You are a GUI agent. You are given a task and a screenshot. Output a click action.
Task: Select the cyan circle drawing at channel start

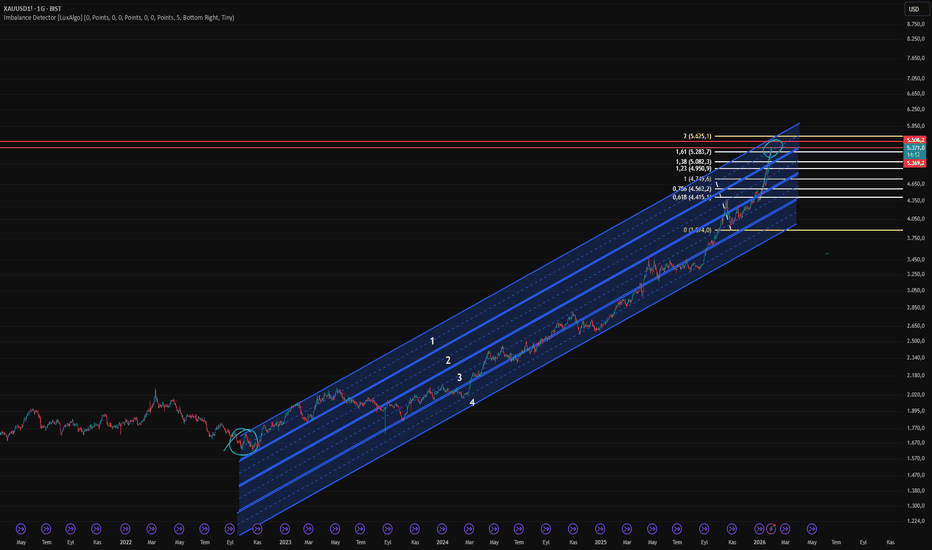click(x=243, y=440)
